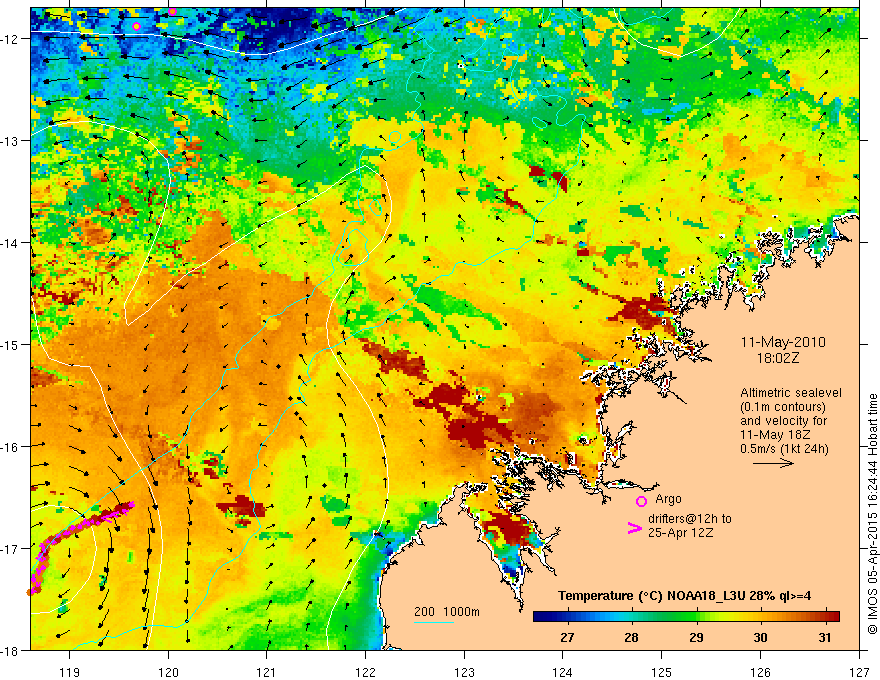Click the latitude axis label -13

click(x=11, y=141)
